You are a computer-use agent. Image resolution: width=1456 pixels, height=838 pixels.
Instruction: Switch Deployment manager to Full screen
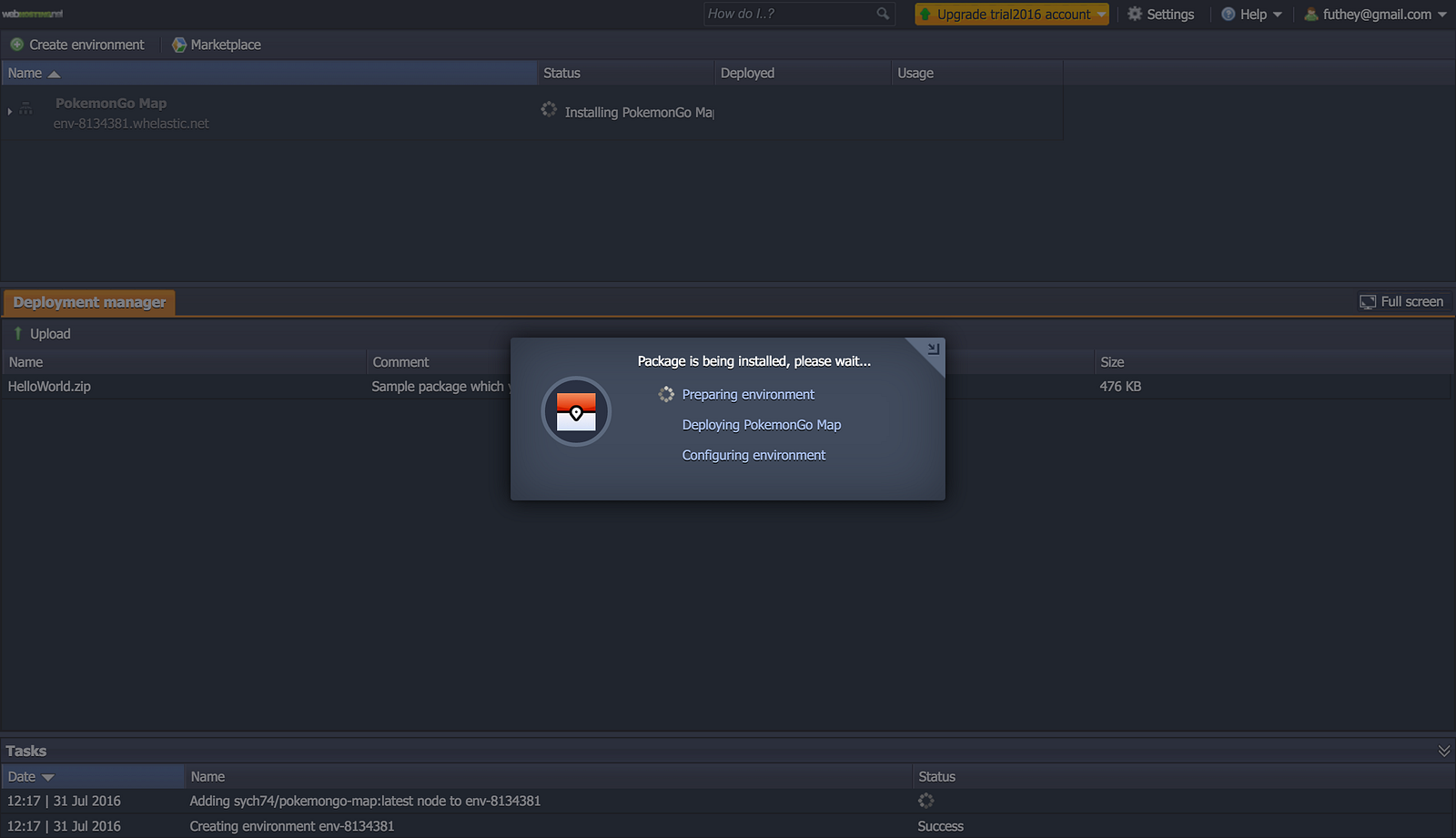click(1401, 302)
